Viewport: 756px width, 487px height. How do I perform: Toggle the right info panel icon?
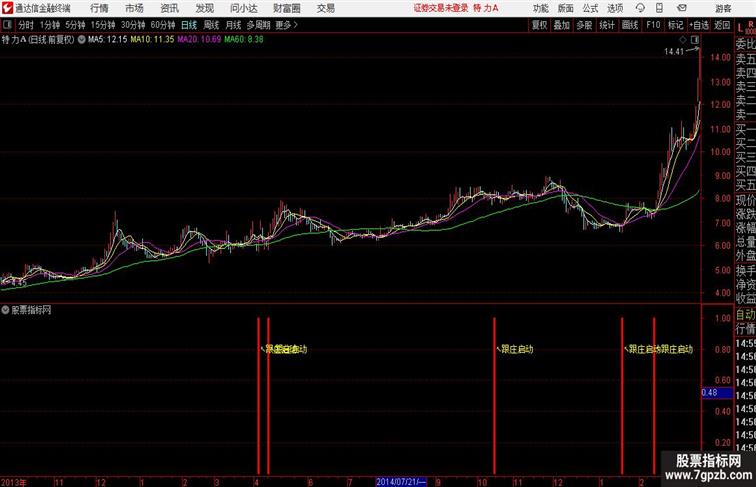pyautogui.click(x=695, y=40)
